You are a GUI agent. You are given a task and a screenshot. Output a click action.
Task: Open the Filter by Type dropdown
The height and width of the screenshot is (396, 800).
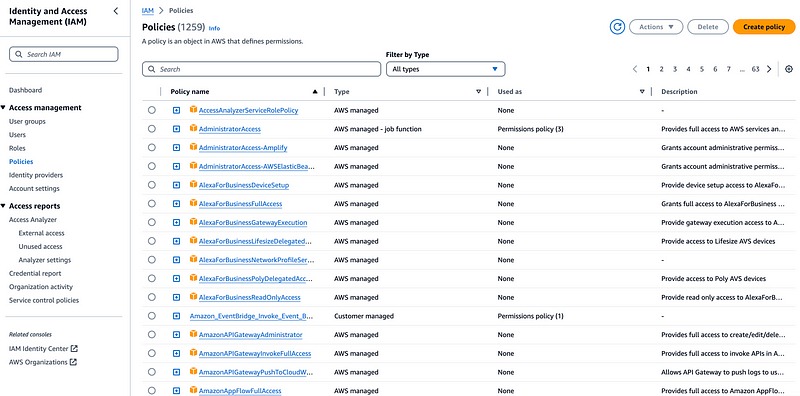pos(445,69)
